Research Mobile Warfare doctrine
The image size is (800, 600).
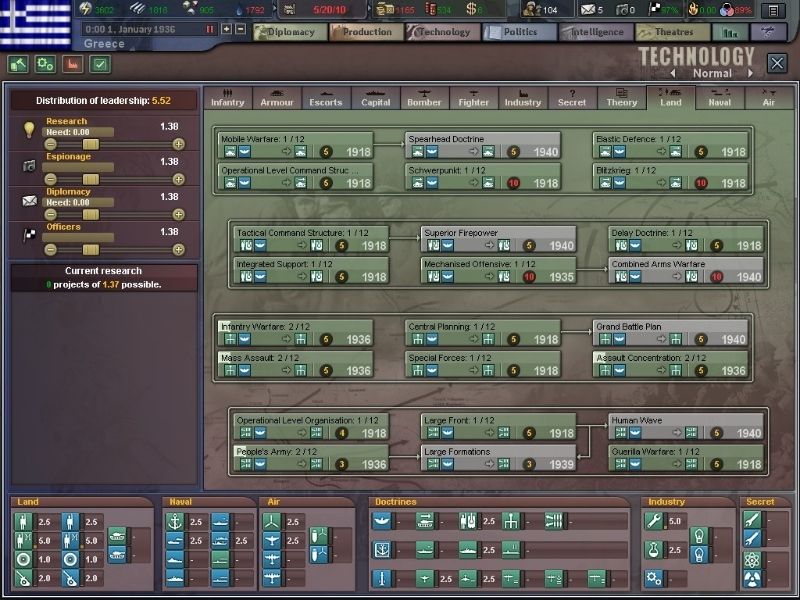click(x=295, y=145)
